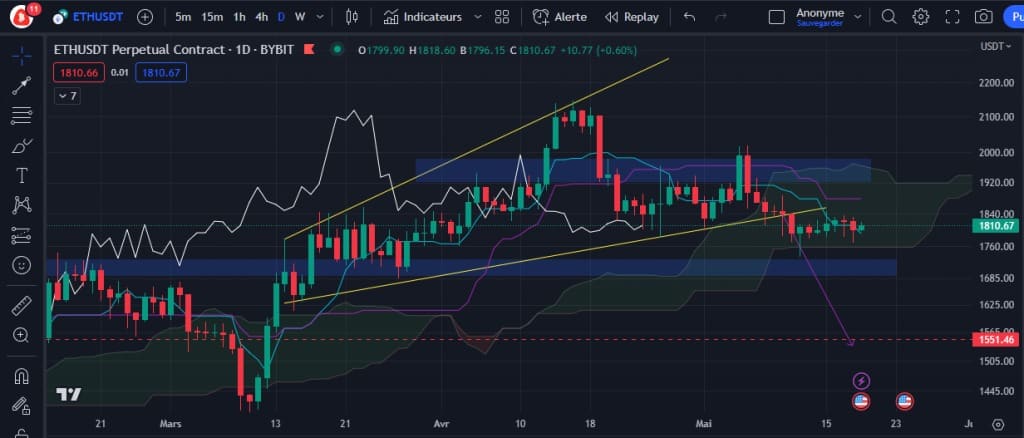Create an Alerte
Screen dimensions: 1024x438
click(560, 17)
